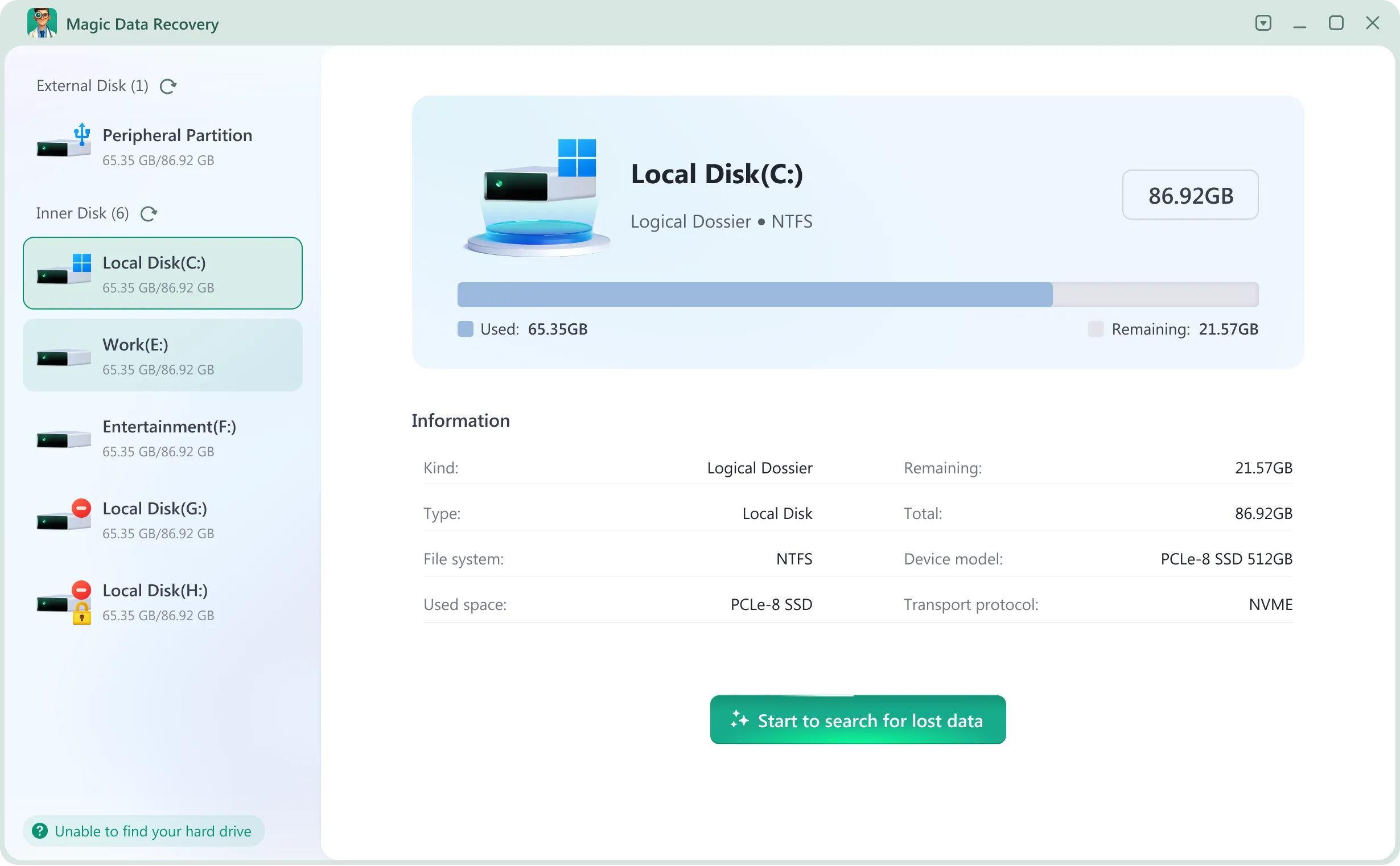Viewport: 1400px width, 866px height.
Task: Toggle the Used legend swatch
Action: (x=465, y=329)
